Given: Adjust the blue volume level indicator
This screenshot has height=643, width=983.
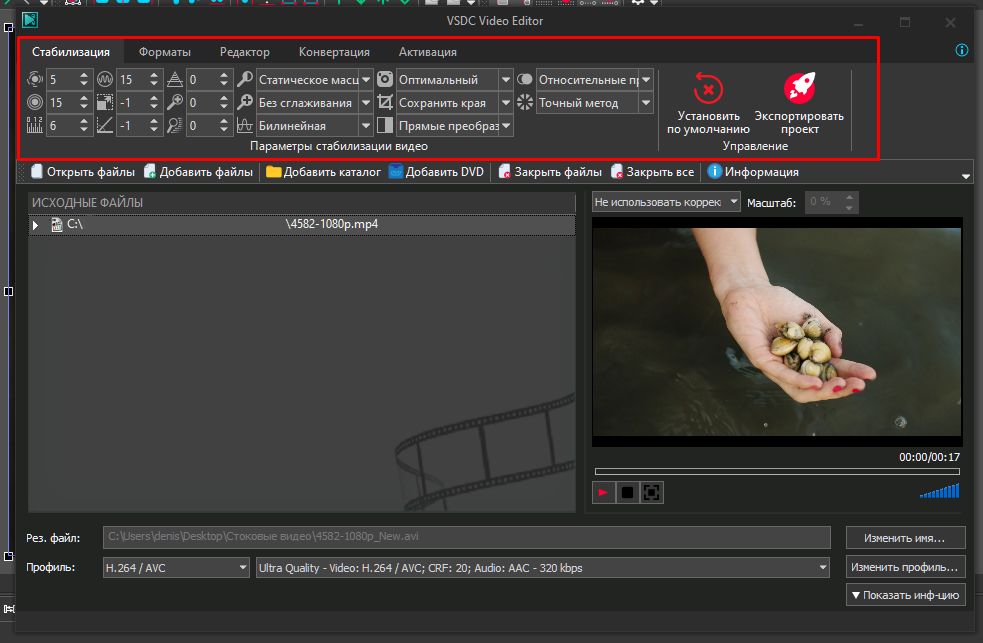Looking at the screenshot, I should coord(940,491).
